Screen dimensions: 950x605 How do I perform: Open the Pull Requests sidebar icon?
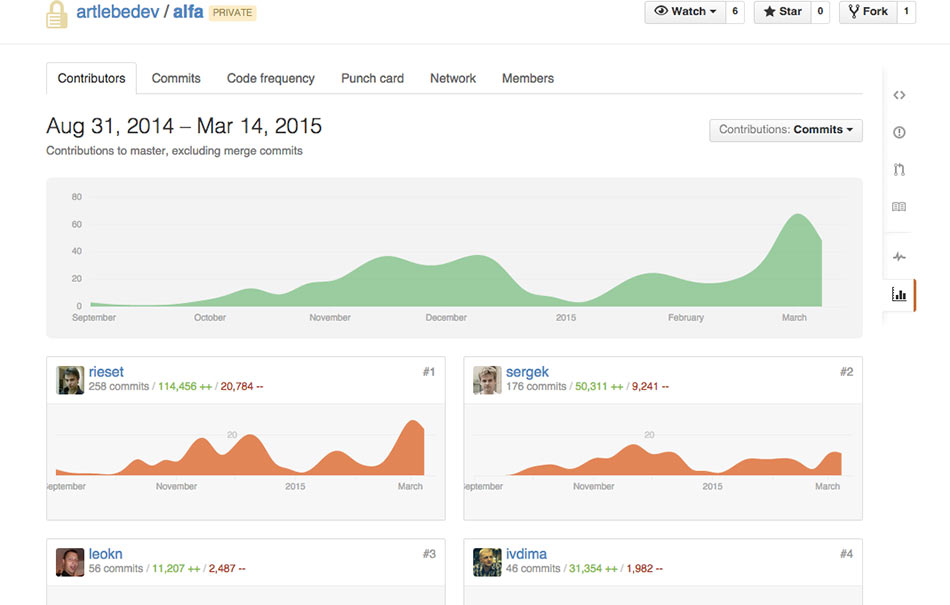click(x=899, y=170)
